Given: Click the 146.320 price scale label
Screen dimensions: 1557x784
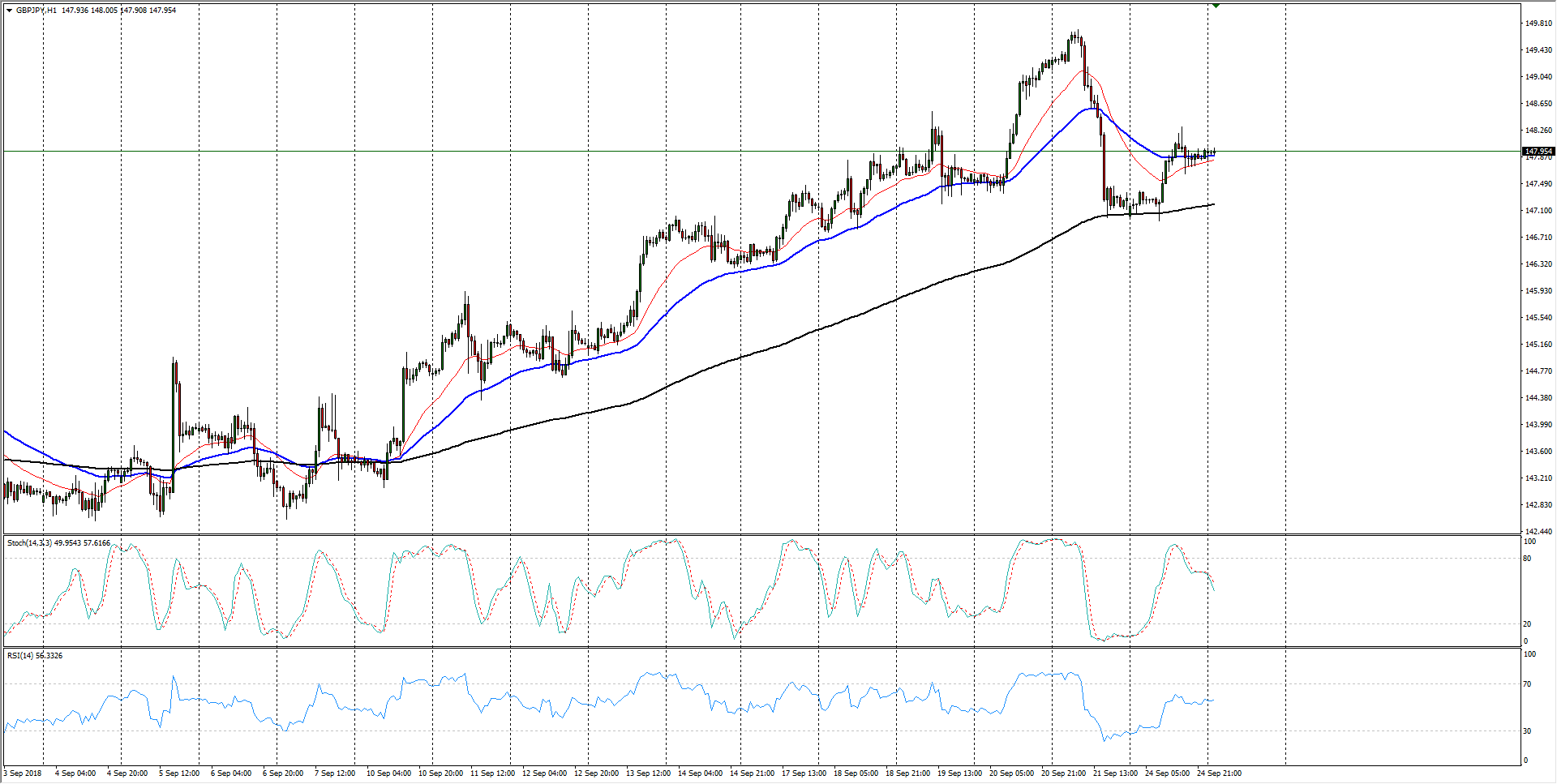Looking at the screenshot, I should (x=1538, y=264).
